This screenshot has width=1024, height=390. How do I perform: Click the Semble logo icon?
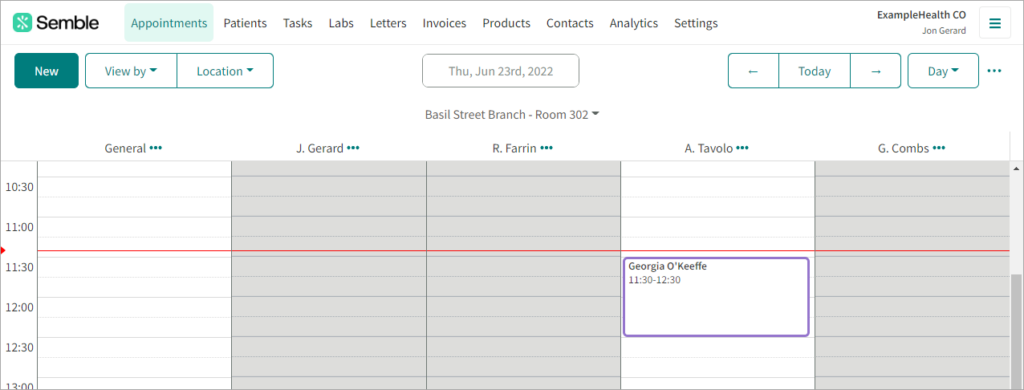tap(22, 23)
